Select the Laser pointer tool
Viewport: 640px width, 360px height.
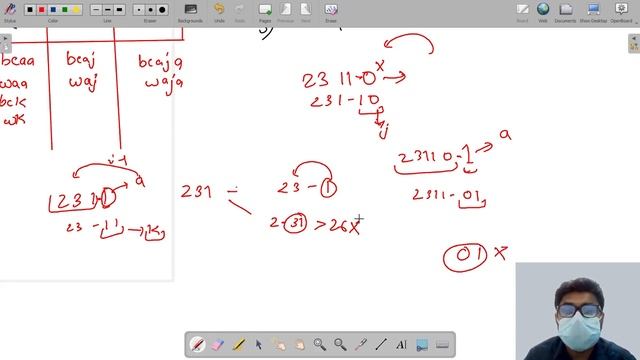coord(361,345)
